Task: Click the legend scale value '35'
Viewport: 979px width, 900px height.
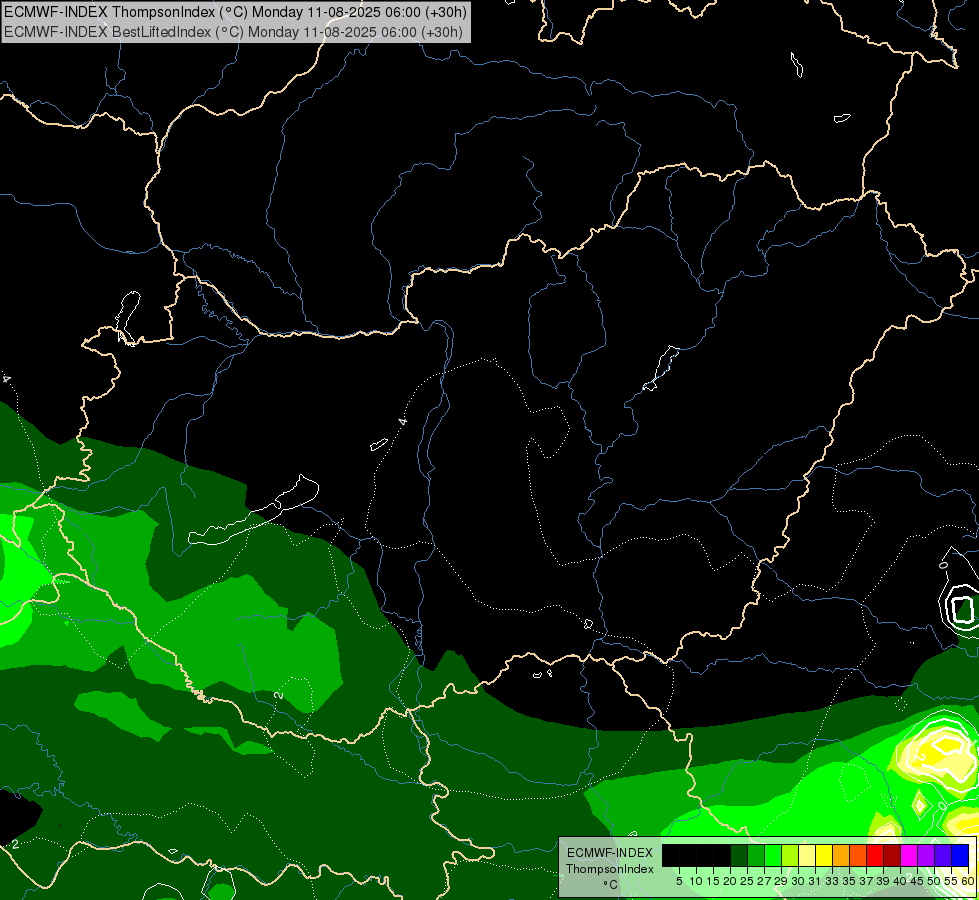Action: (x=850, y=881)
